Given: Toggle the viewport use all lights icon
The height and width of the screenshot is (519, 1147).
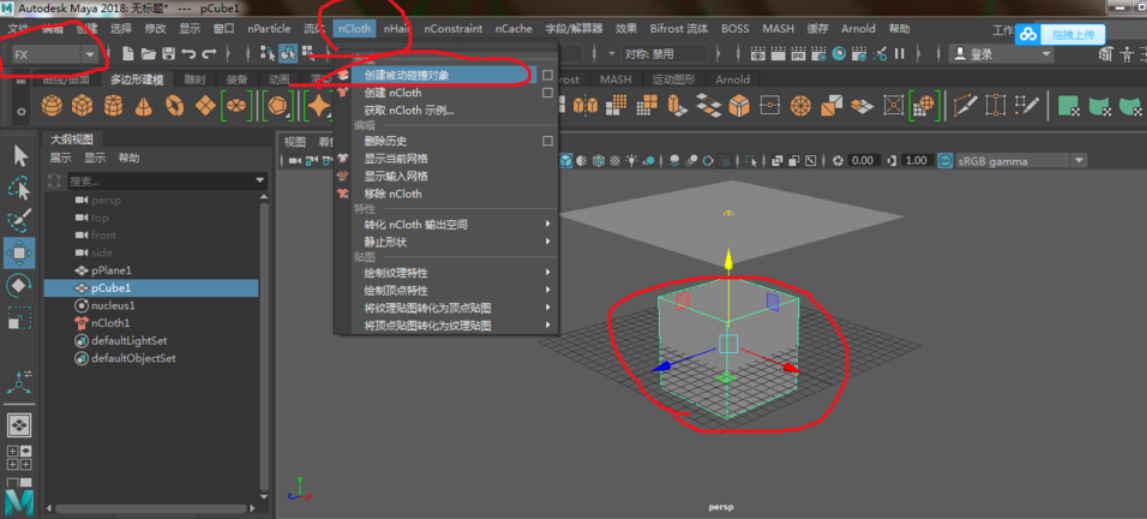Looking at the screenshot, I should [631, 160].
